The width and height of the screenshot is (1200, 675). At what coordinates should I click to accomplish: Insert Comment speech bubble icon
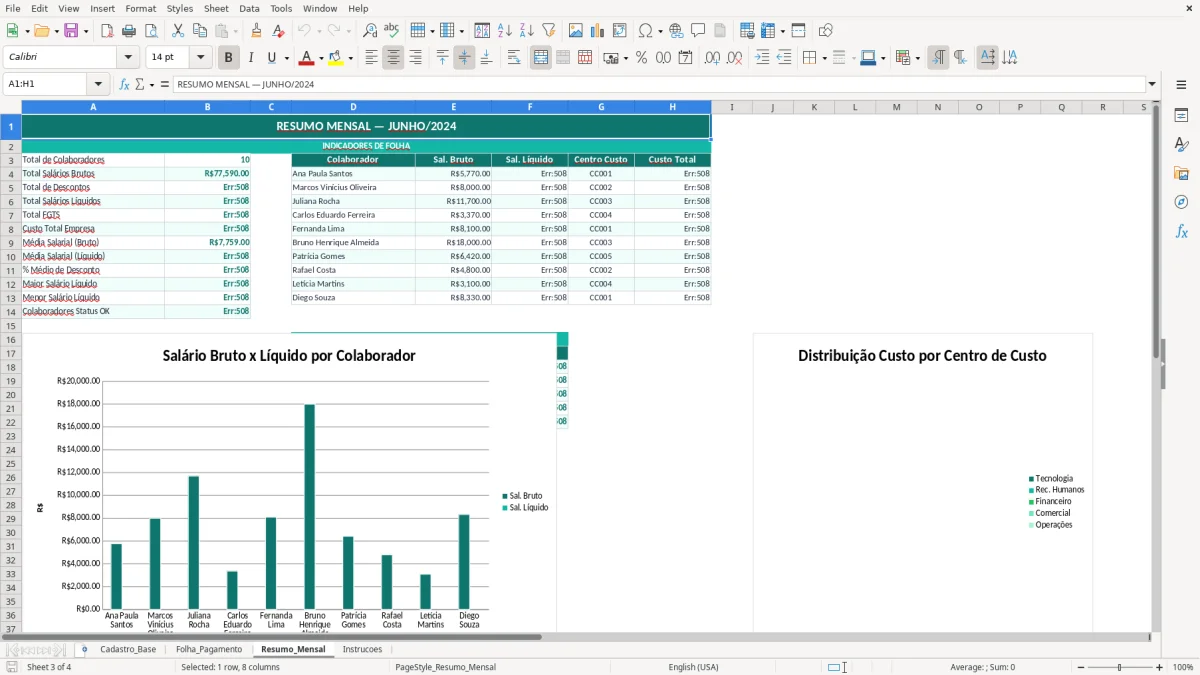698,31
